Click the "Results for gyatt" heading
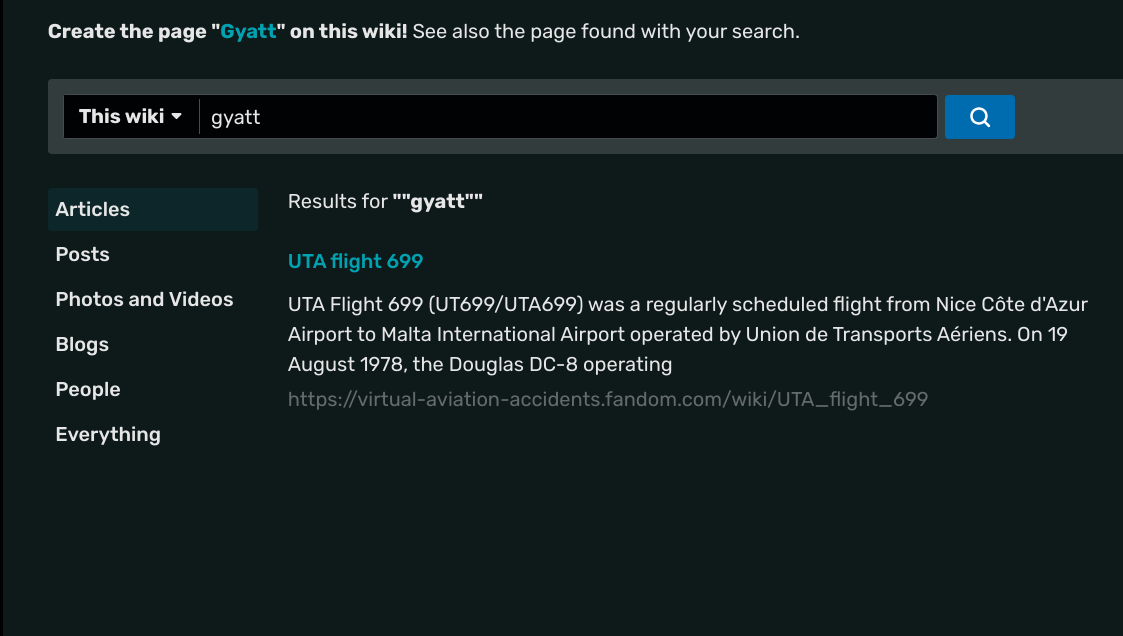The image size is (1123, 636). click(x=337, y=201)
